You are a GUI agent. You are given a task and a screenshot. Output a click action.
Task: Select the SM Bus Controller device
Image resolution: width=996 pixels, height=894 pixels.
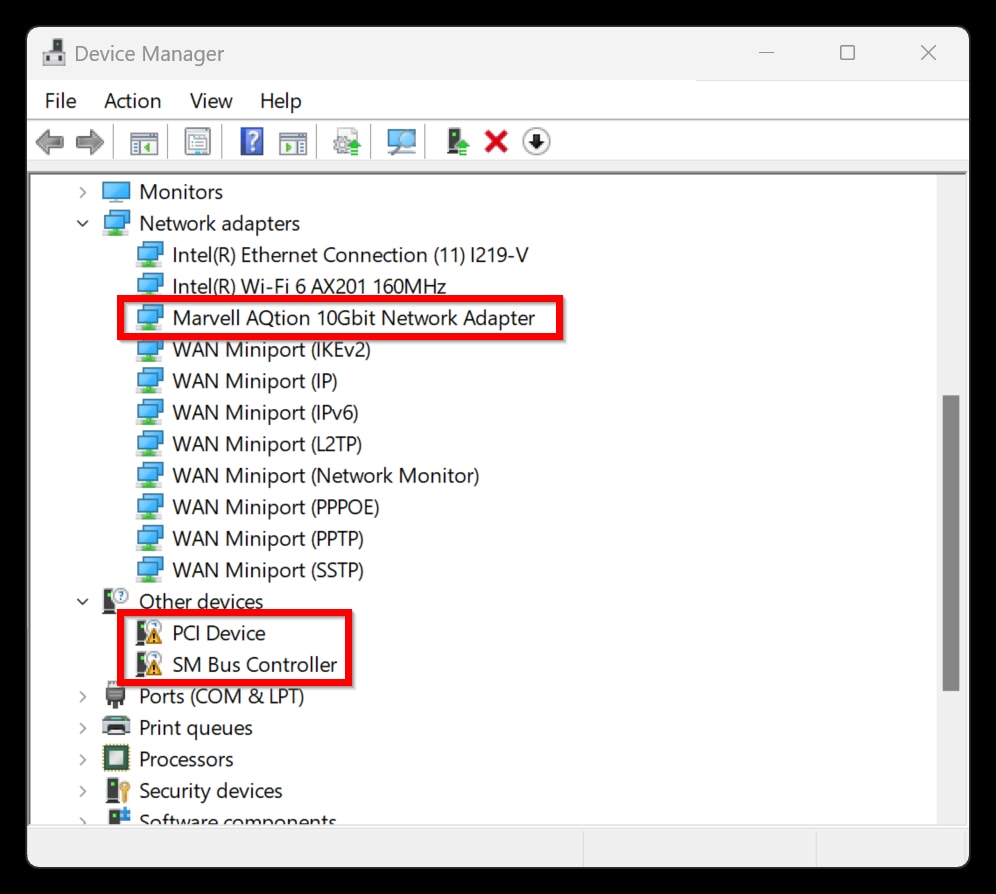pyautogui.click(x=254, y=665)
